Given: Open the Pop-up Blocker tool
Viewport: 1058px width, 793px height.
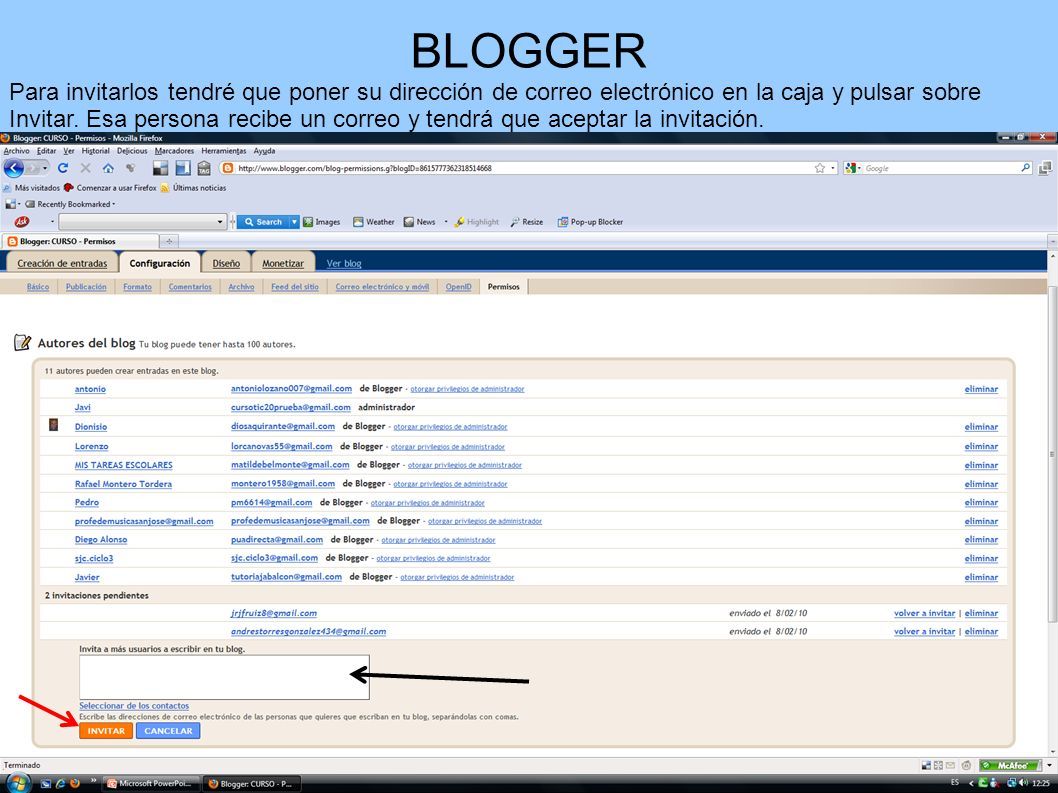Looking at the screenshot, I should pyautogui.click(x=590, y=221).
